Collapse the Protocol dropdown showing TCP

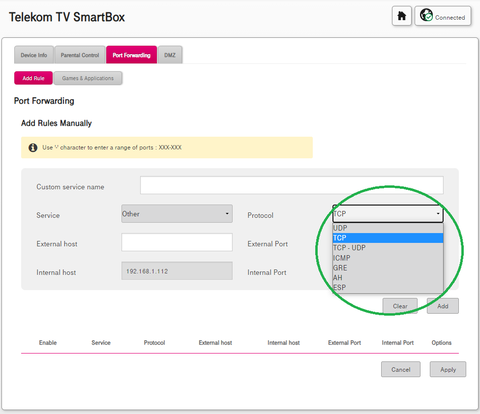pyautogui.click(x=388, y=214)
